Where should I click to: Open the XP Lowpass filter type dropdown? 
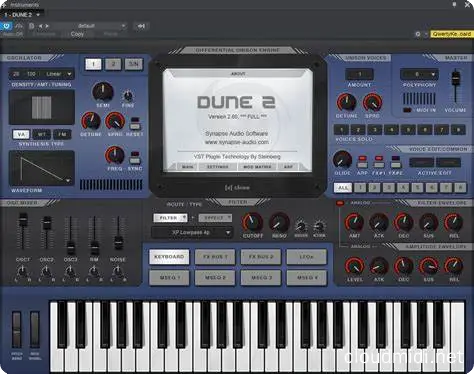(x=192, y=232)
